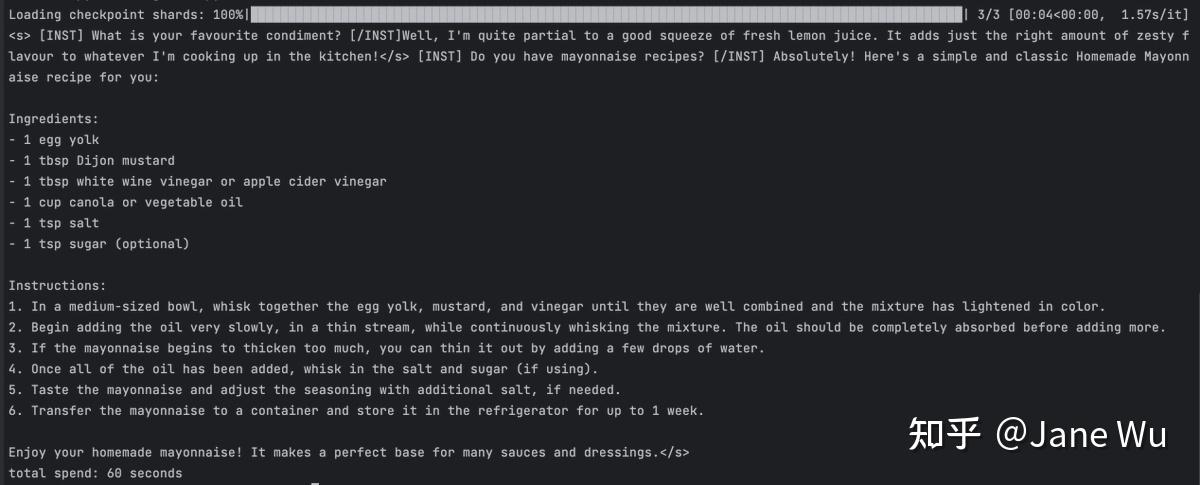This screenshot has width=1200, height=485.
Task: Click the '1 egg yolk' ingredient line
Action: 53,140
